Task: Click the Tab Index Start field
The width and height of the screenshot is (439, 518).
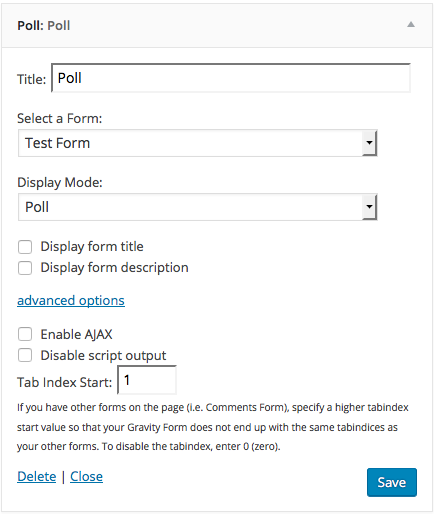Action: [147, 380]
